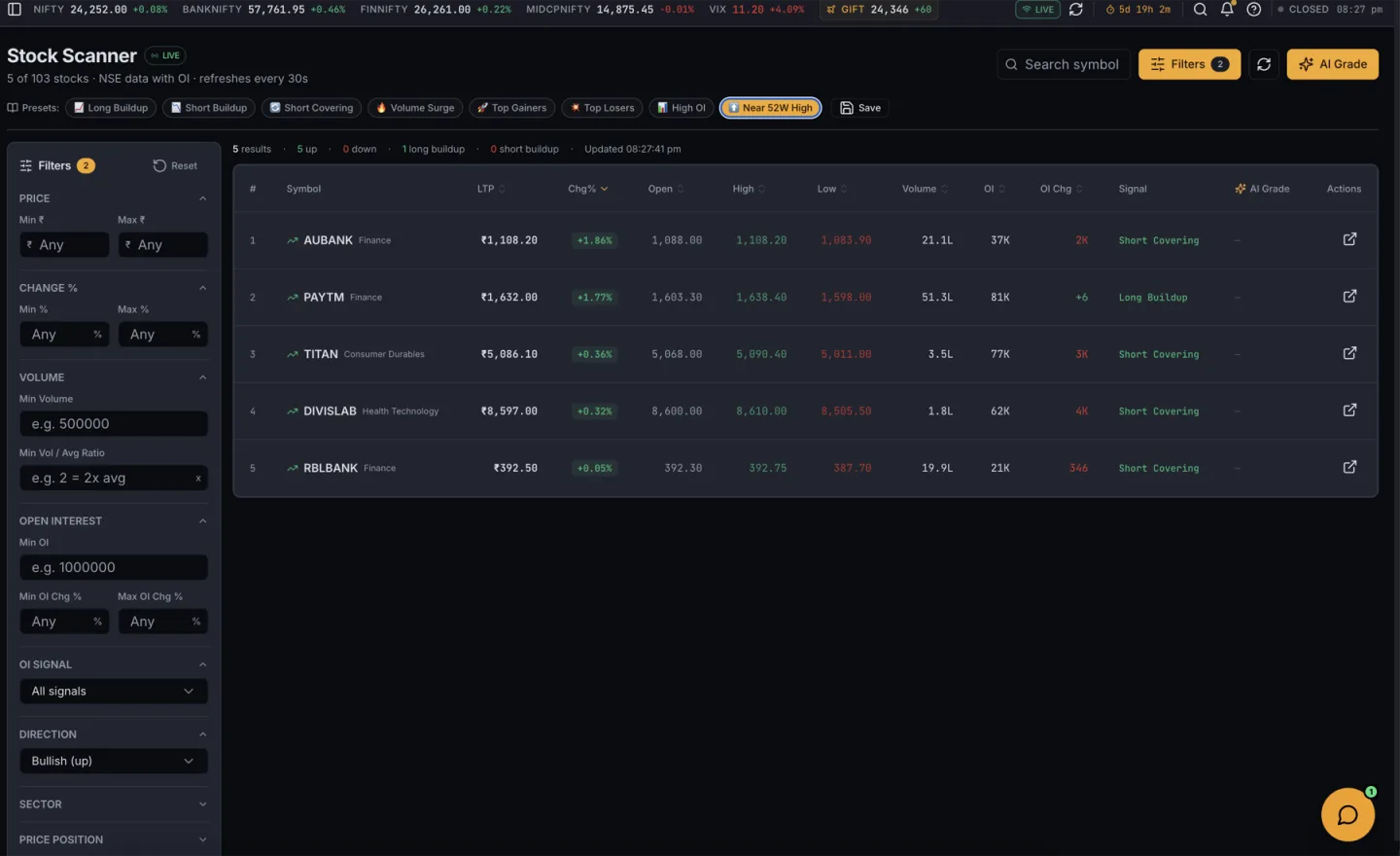Expand the SECTOR filter section
This screenshot has width=1400, height=856.
pos(113,804)
